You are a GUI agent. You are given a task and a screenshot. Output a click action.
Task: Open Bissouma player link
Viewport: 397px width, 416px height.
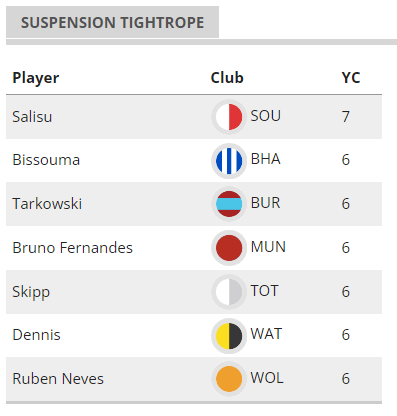pyautogui.click(x=46, y=160)
